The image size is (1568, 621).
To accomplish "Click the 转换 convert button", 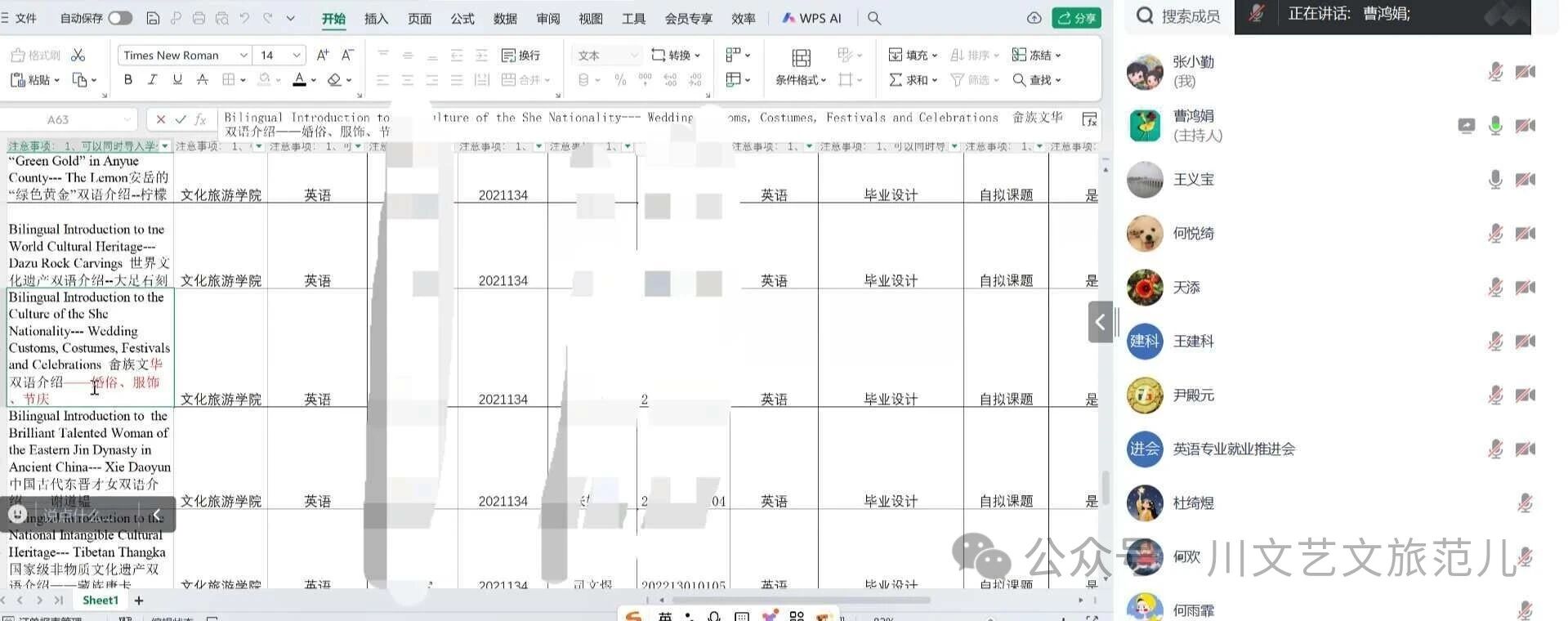I will 676,55.
